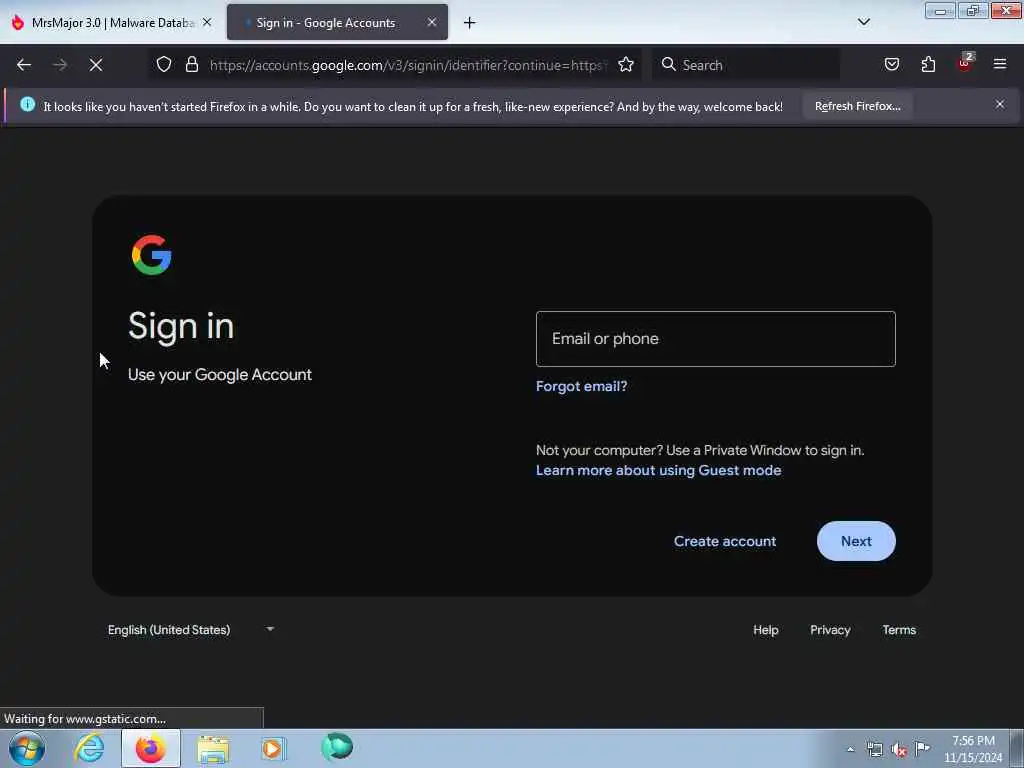
Task: Switch to MrsMajor 3.0 Malware Database tab
Action: click(x=111, y=22)
